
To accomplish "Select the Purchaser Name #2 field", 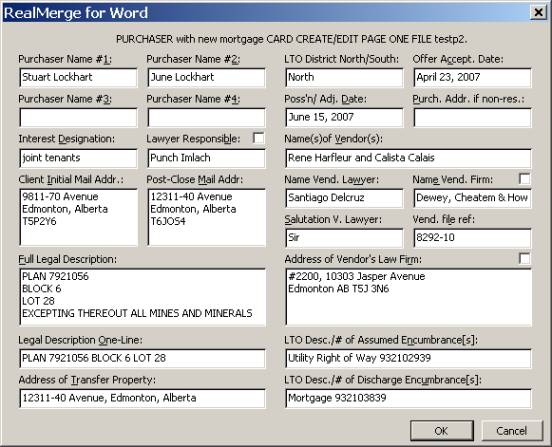I will (x=206, y=77).
